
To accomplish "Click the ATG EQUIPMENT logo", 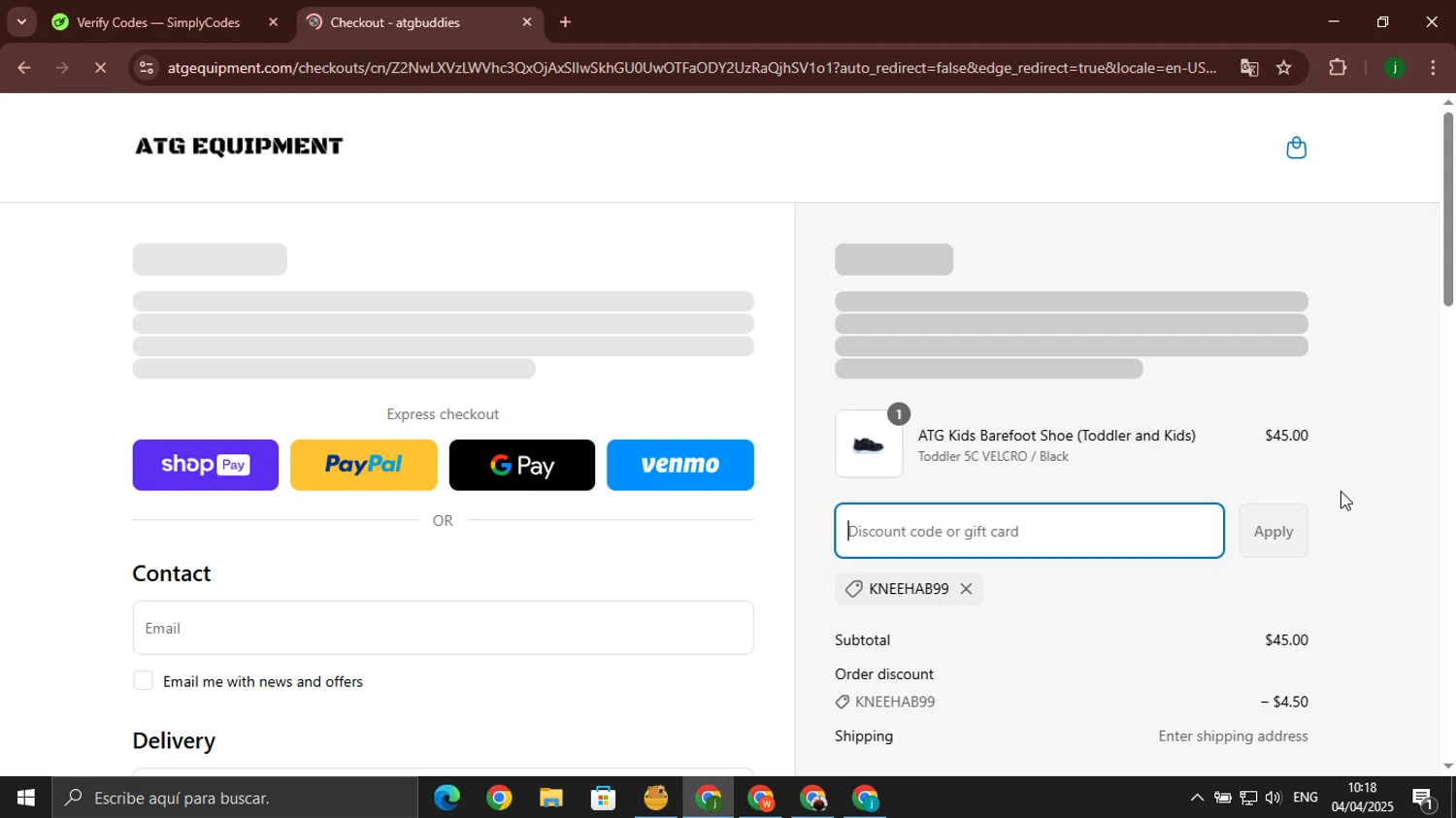I will click(239, 147).
